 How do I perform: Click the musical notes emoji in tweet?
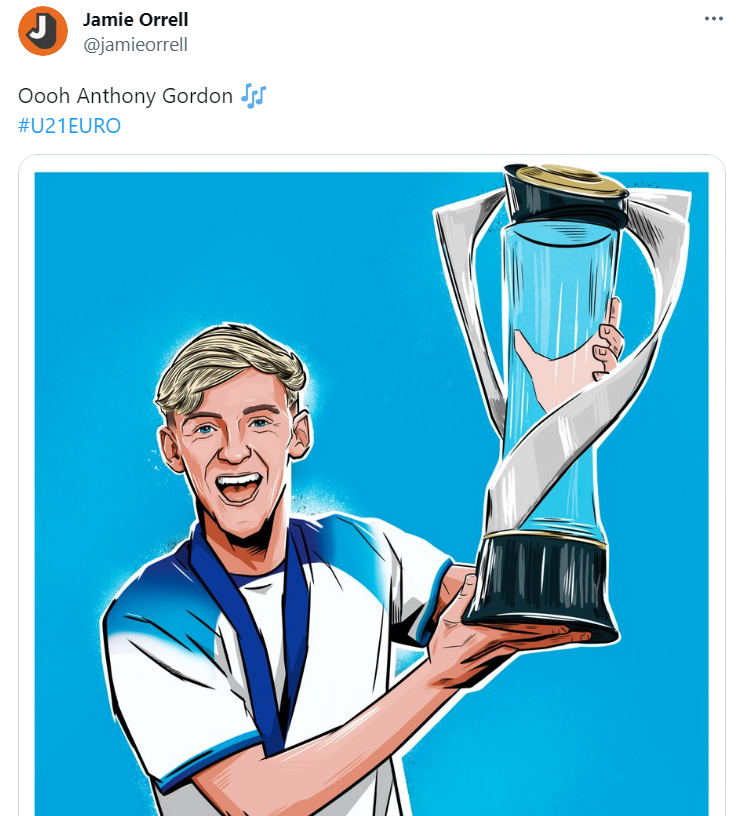coord(254,96)
